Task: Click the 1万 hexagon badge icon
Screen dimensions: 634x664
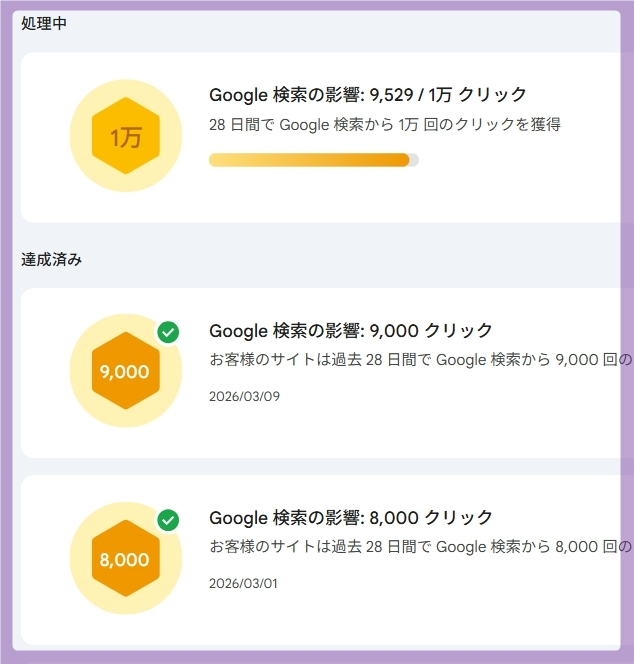Action: pos(126,136)
